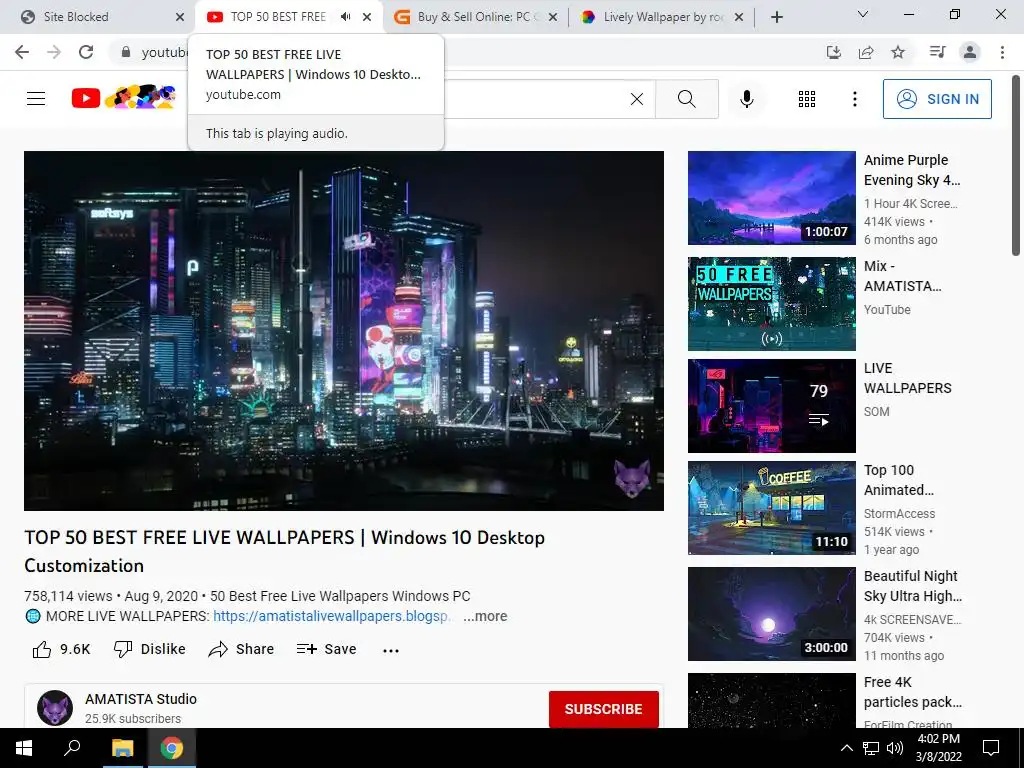Share this video
The height and width of the screenshot is (768, 1024).
[241, 649]
